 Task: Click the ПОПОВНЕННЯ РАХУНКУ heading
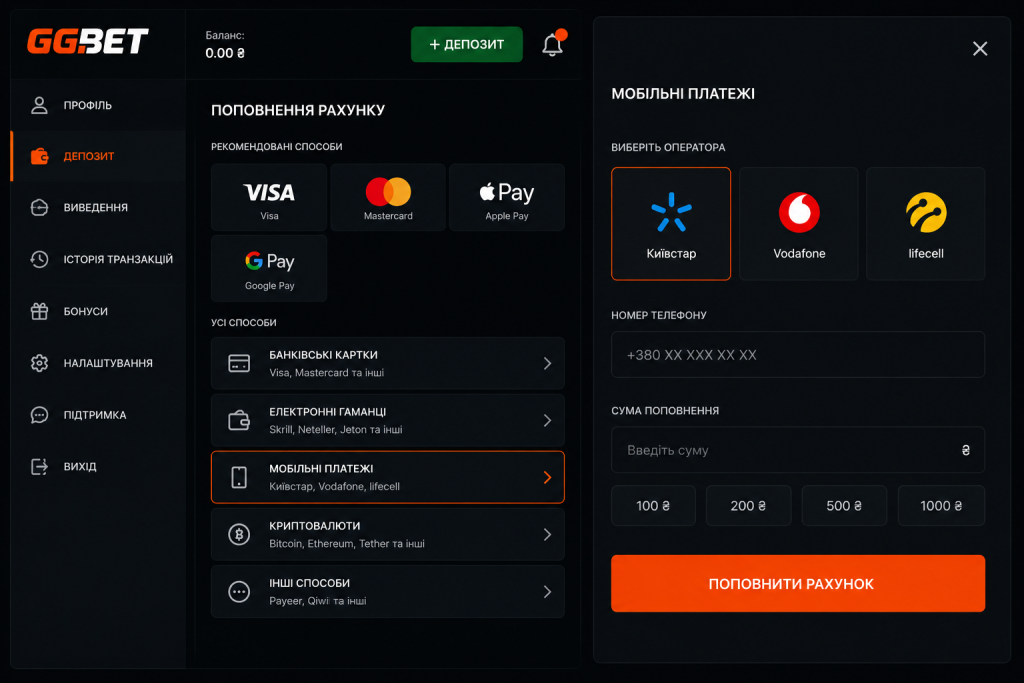click(x=298, y=110)
